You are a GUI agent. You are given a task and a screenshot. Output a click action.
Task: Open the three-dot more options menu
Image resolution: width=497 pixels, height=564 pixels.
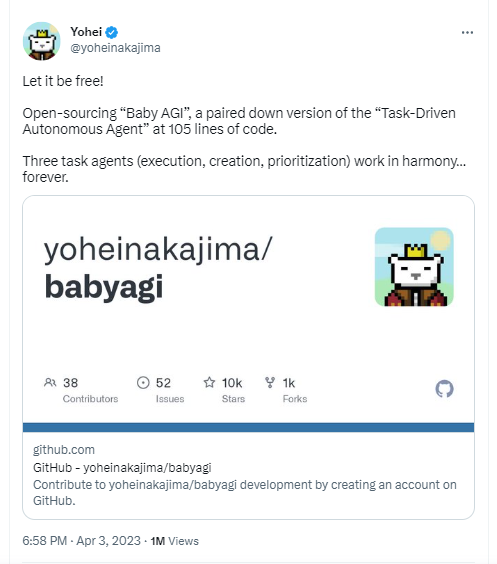467,33
